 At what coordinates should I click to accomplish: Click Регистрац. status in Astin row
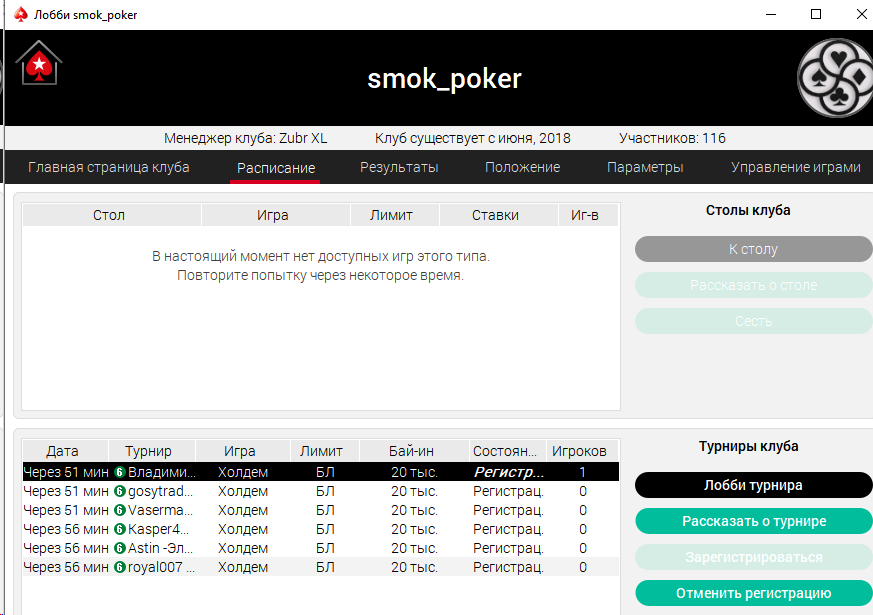click(508, 548)
